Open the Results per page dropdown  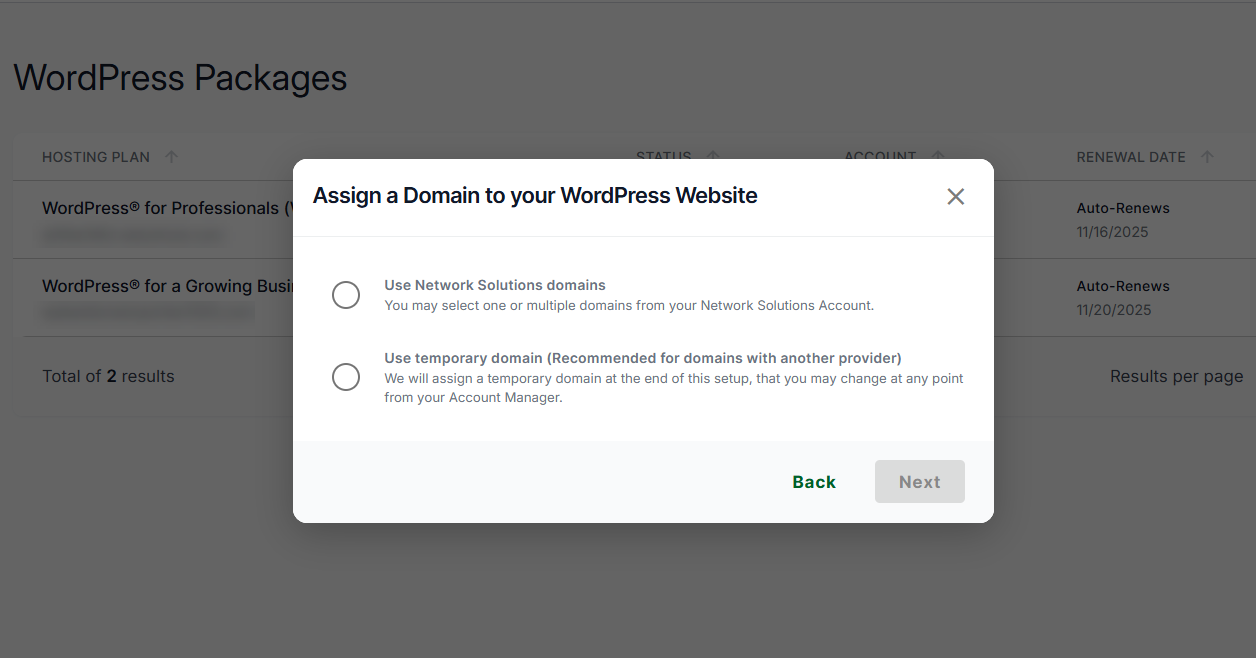(1177, 376)
